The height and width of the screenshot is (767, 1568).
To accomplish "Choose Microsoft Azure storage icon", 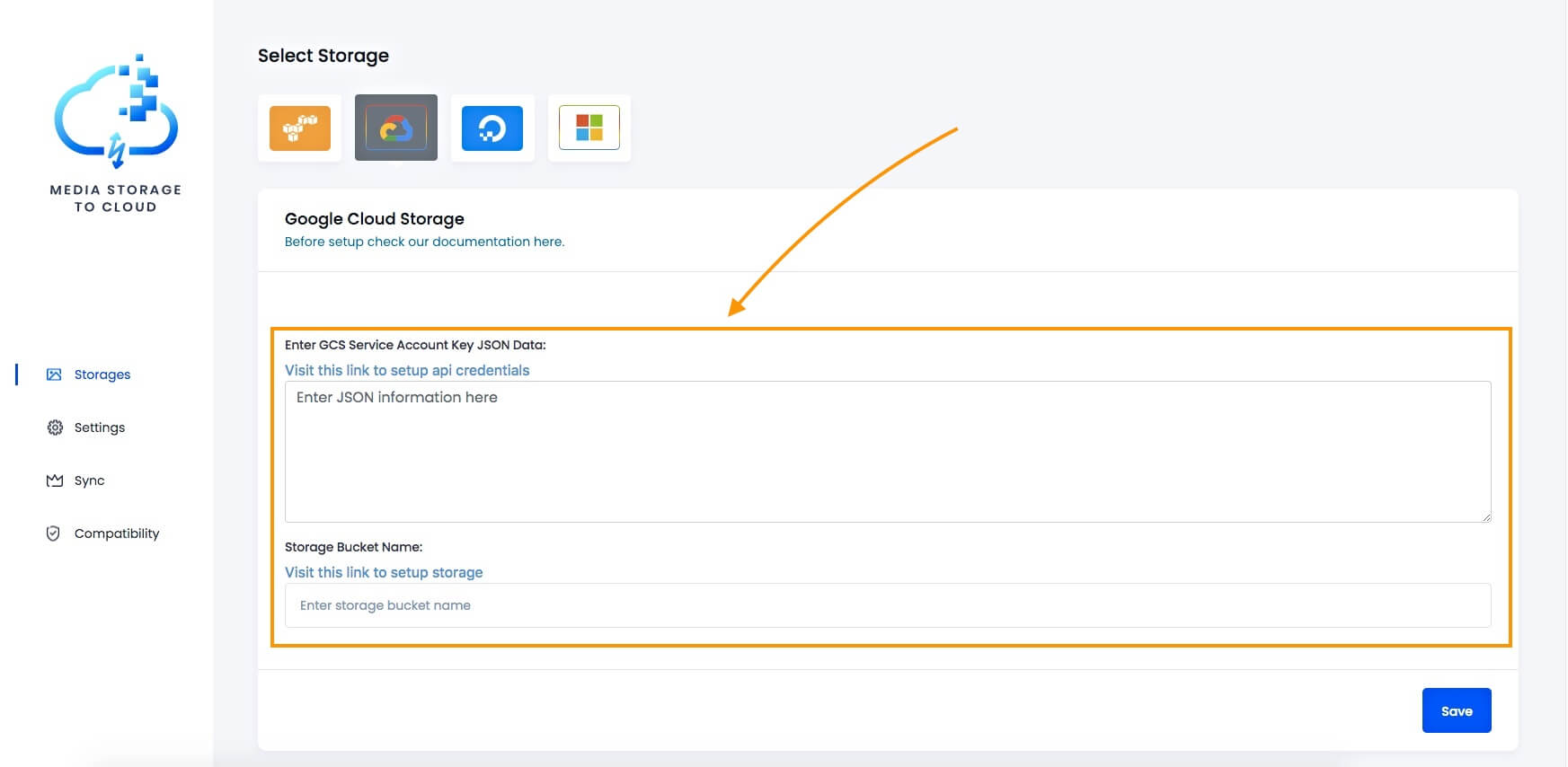I will point(589,128).
